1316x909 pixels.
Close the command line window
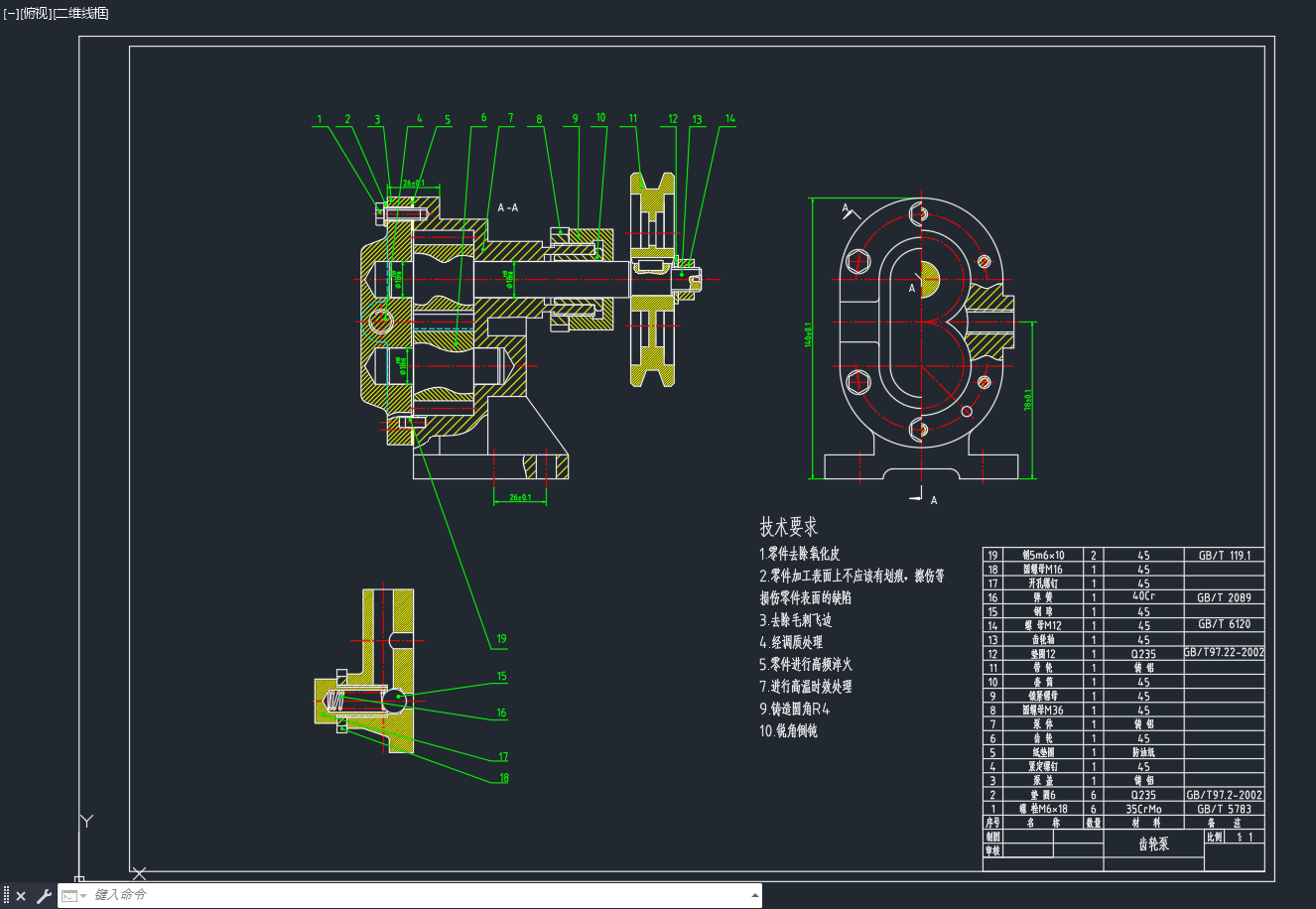pyautogui.click(x=21, y=896)
